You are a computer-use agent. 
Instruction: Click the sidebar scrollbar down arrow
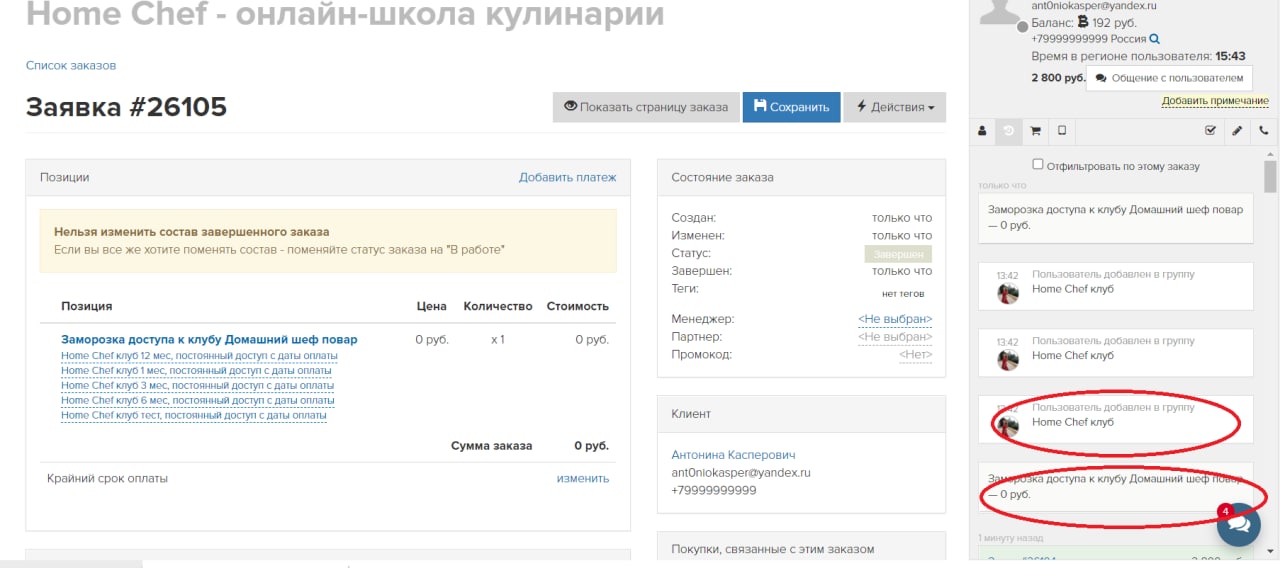tap(1271, 551)
